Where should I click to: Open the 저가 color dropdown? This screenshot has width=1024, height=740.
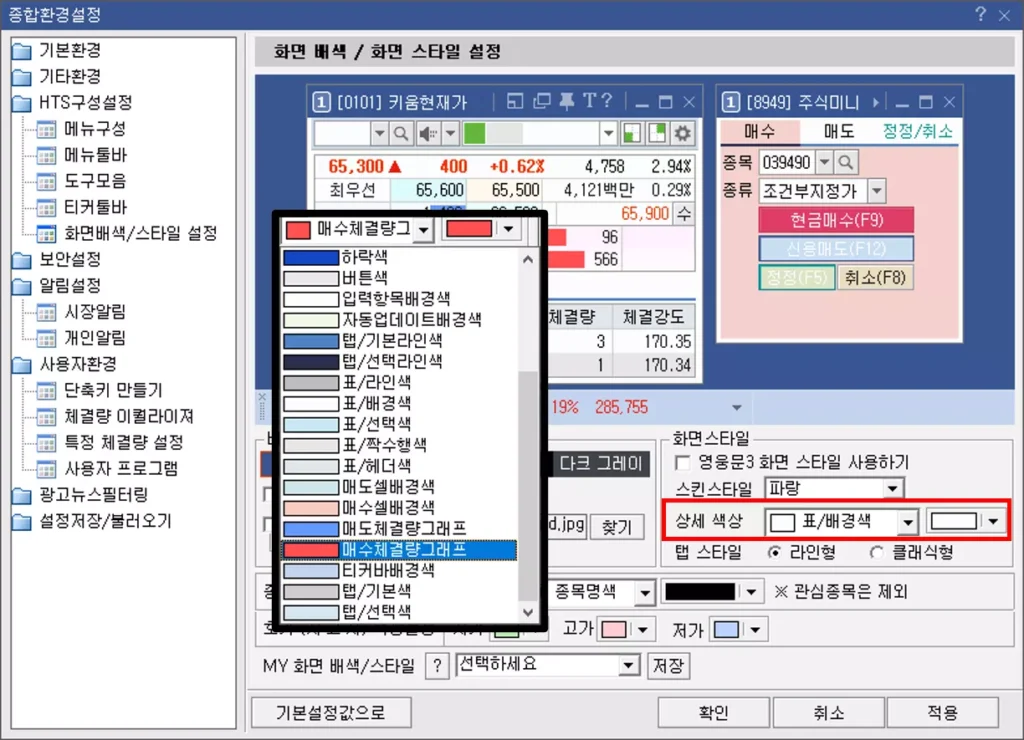[x=755, y=630]
